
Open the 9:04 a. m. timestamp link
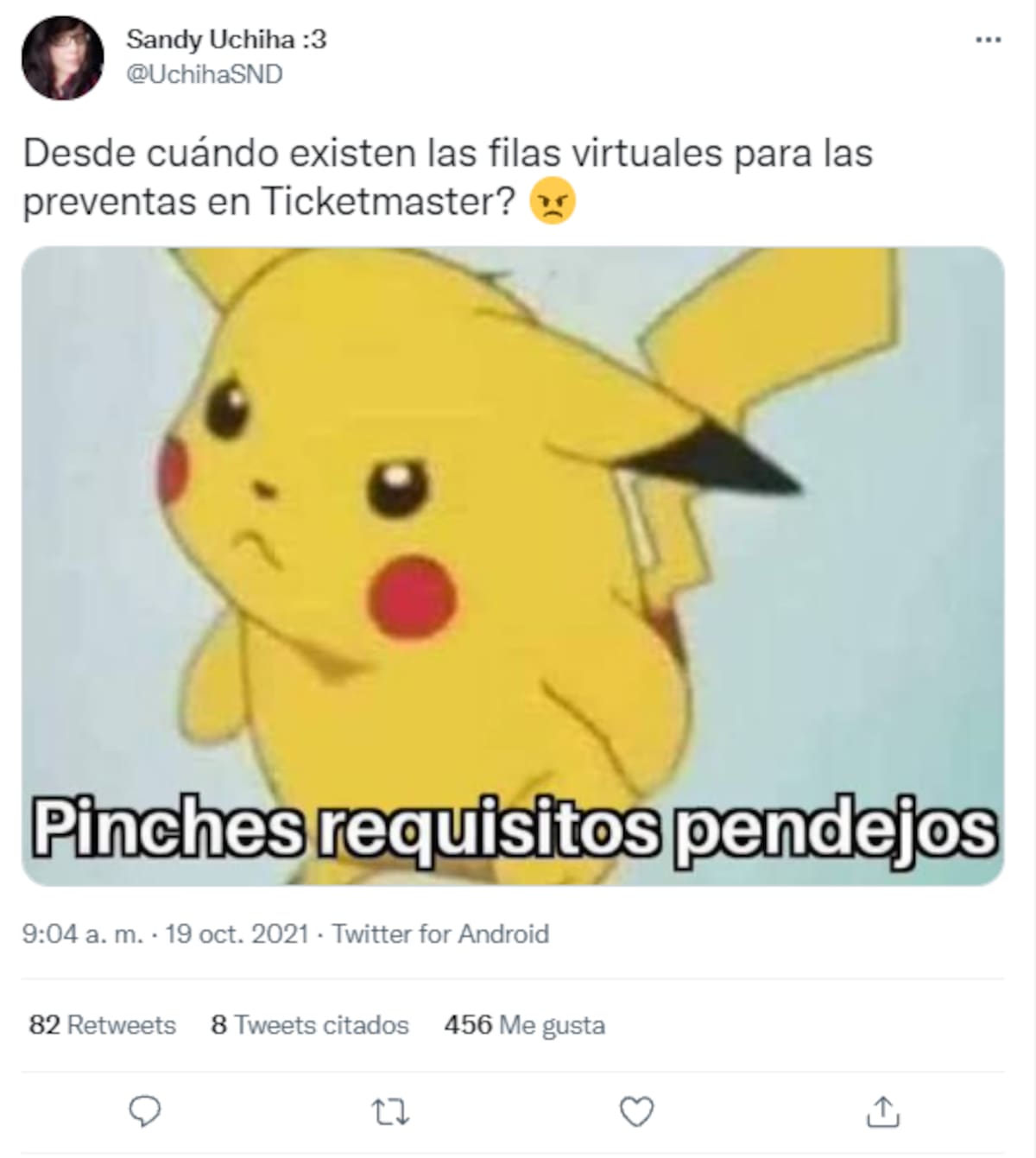click(x=83, y=934)
